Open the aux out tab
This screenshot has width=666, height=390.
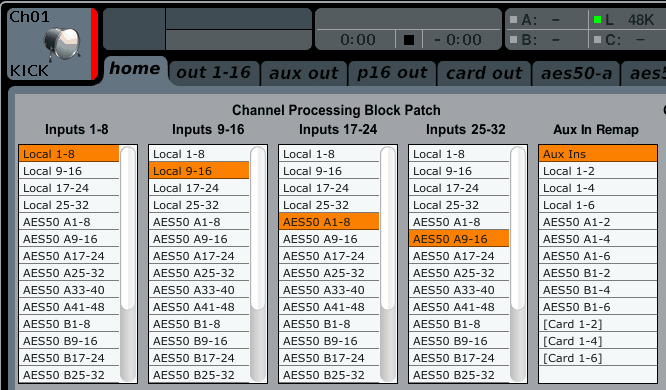pyautogui.click(x=304, y=73)
